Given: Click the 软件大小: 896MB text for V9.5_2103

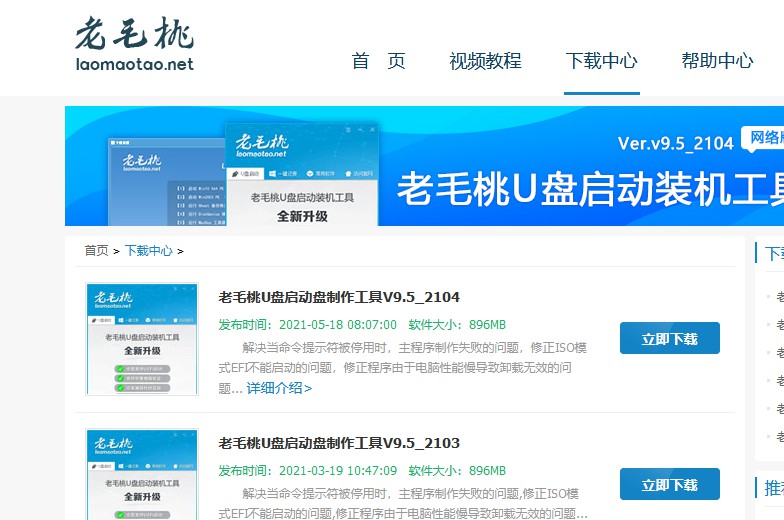Looking at the screenshot, I should 457,471.
